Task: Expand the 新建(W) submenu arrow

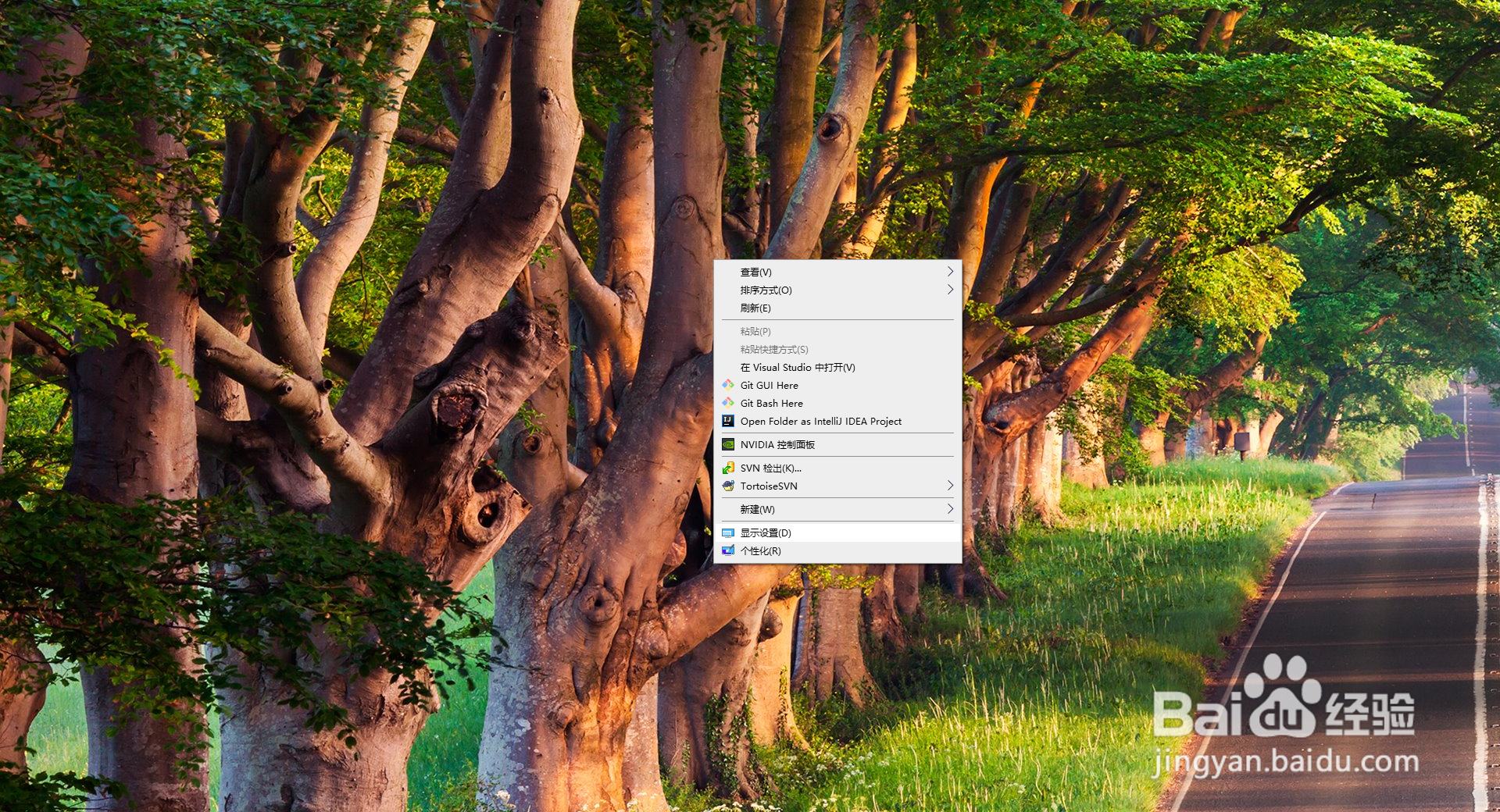Action: pyautogui.click(x=950, y=509)
